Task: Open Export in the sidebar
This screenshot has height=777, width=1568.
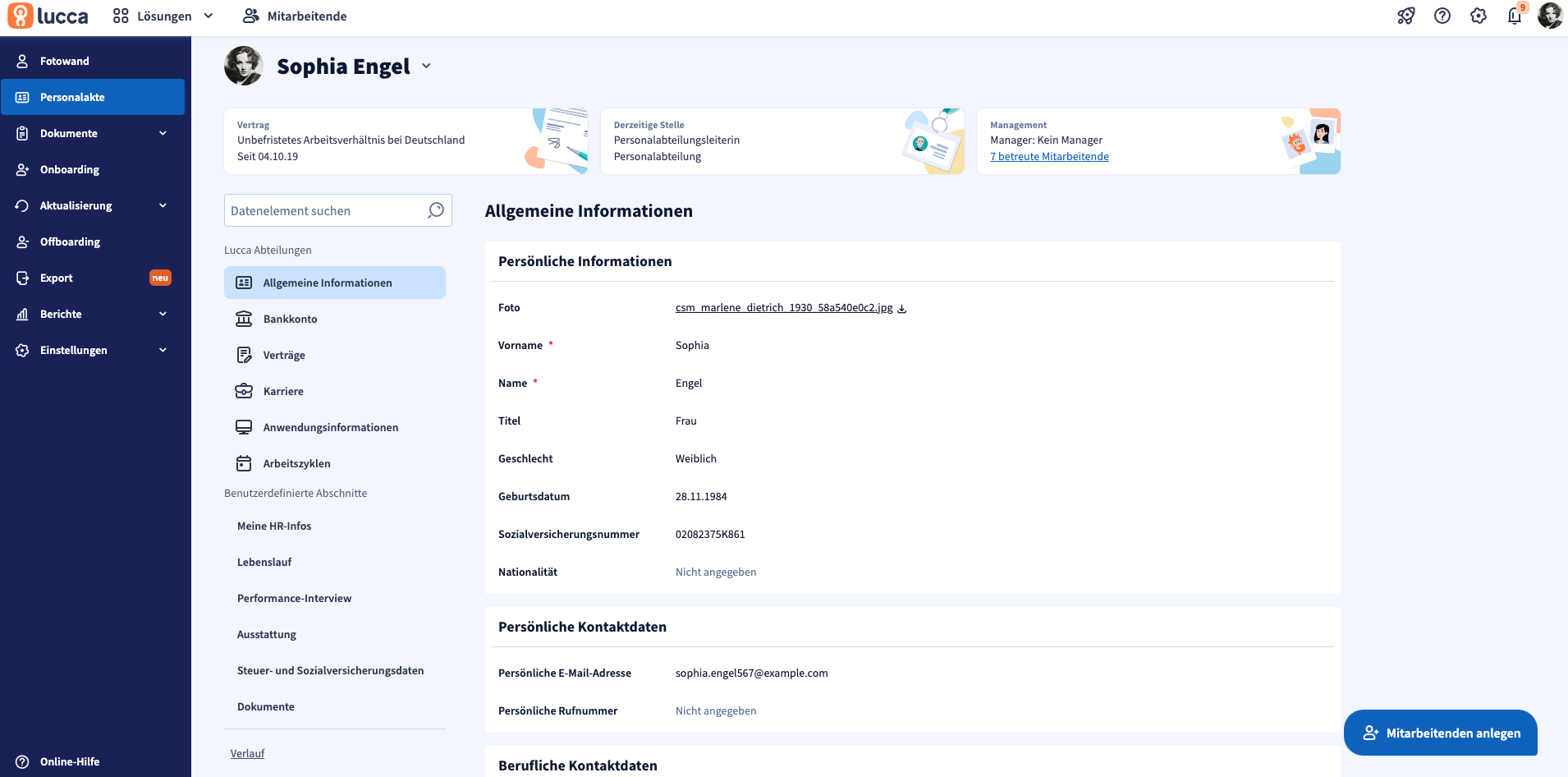Action: (x=93, y=278)
